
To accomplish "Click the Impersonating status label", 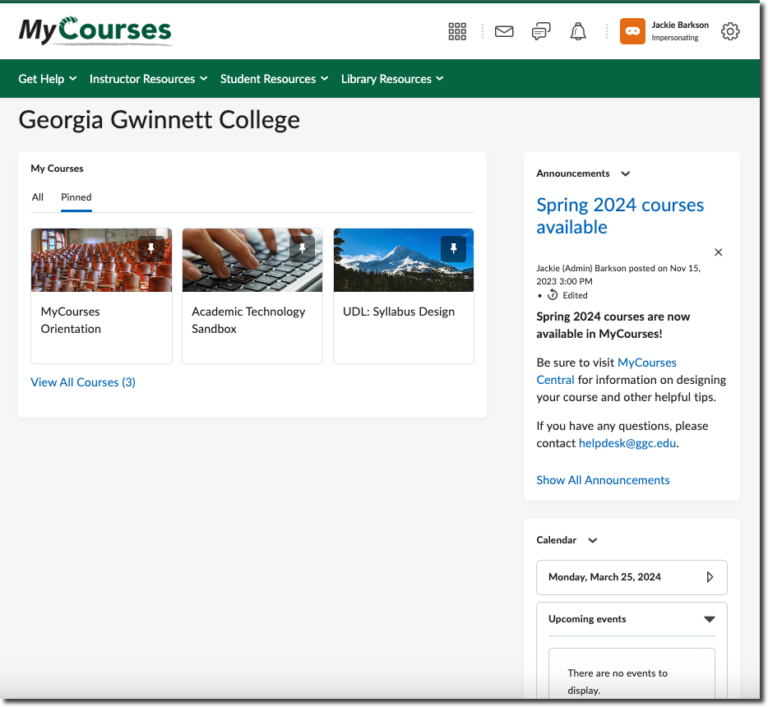I will [x=675, y=38].
